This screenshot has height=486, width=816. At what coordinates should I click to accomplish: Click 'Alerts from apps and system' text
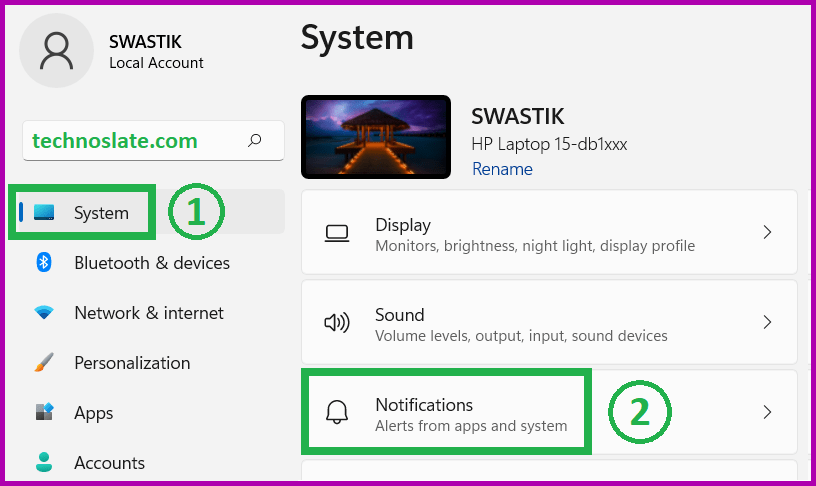(x=471, y=426)
